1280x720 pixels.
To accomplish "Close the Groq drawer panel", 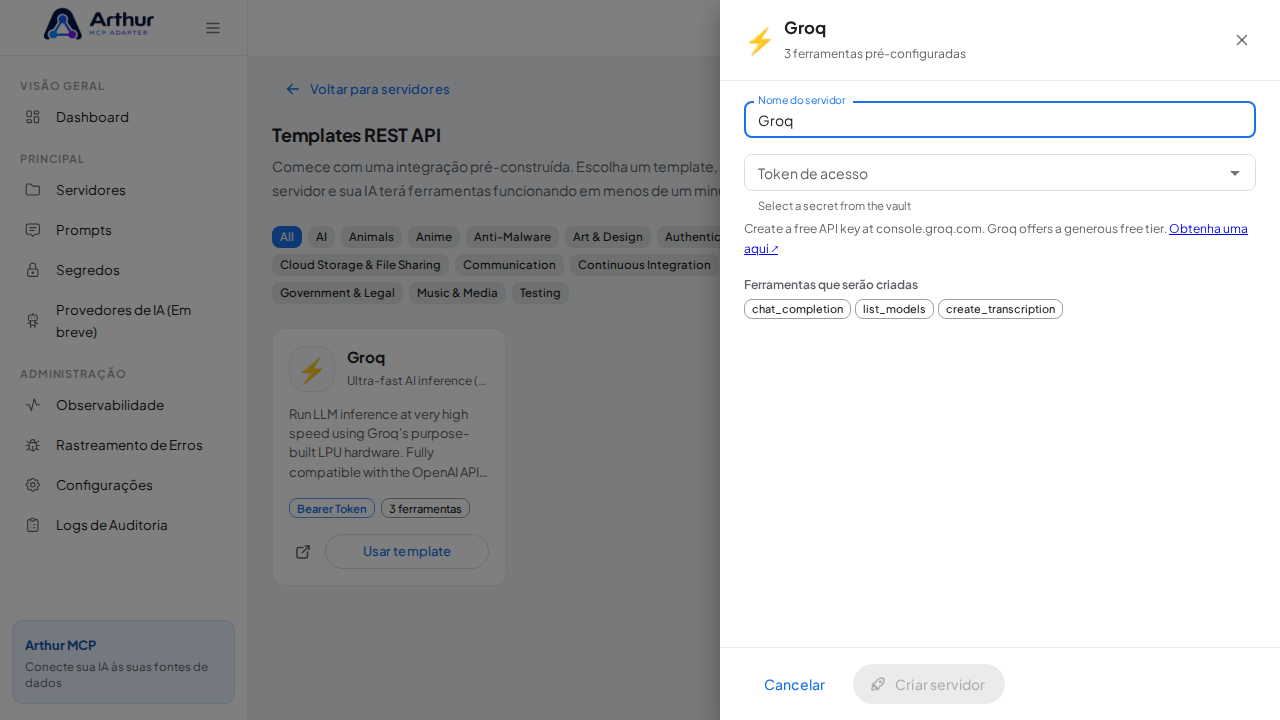I will [x=1242, y=40].
